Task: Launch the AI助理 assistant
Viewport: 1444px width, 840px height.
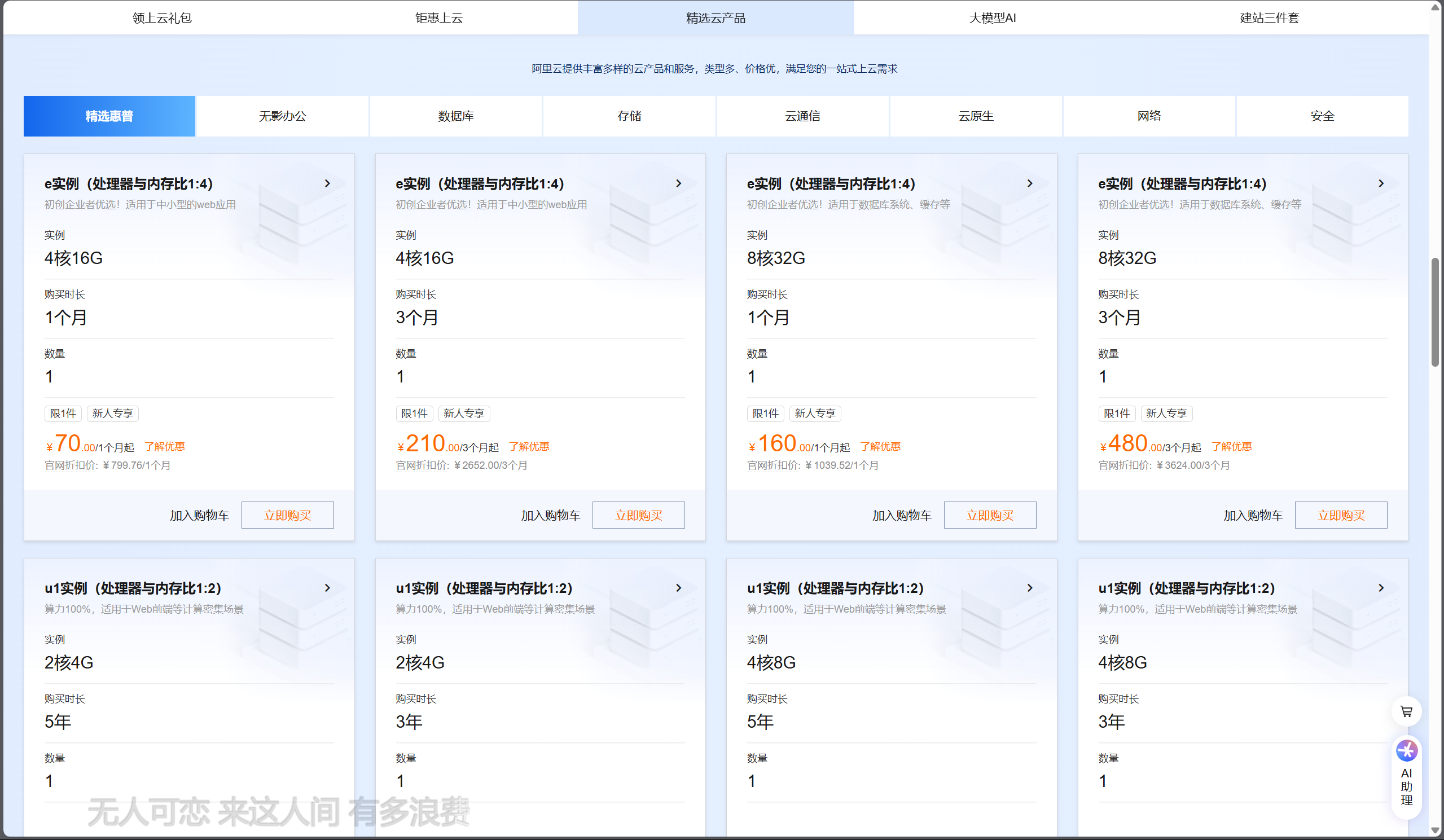Action: click(x=1406, y=775)
